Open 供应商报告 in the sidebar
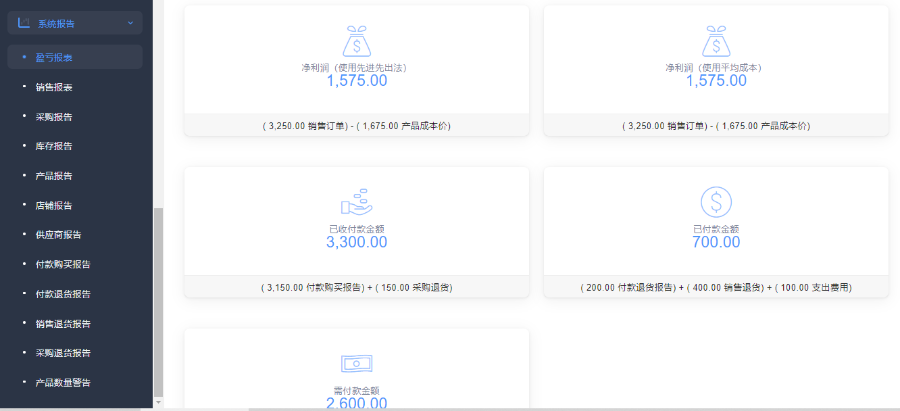900x411 pixels. [x=59, y=235]
